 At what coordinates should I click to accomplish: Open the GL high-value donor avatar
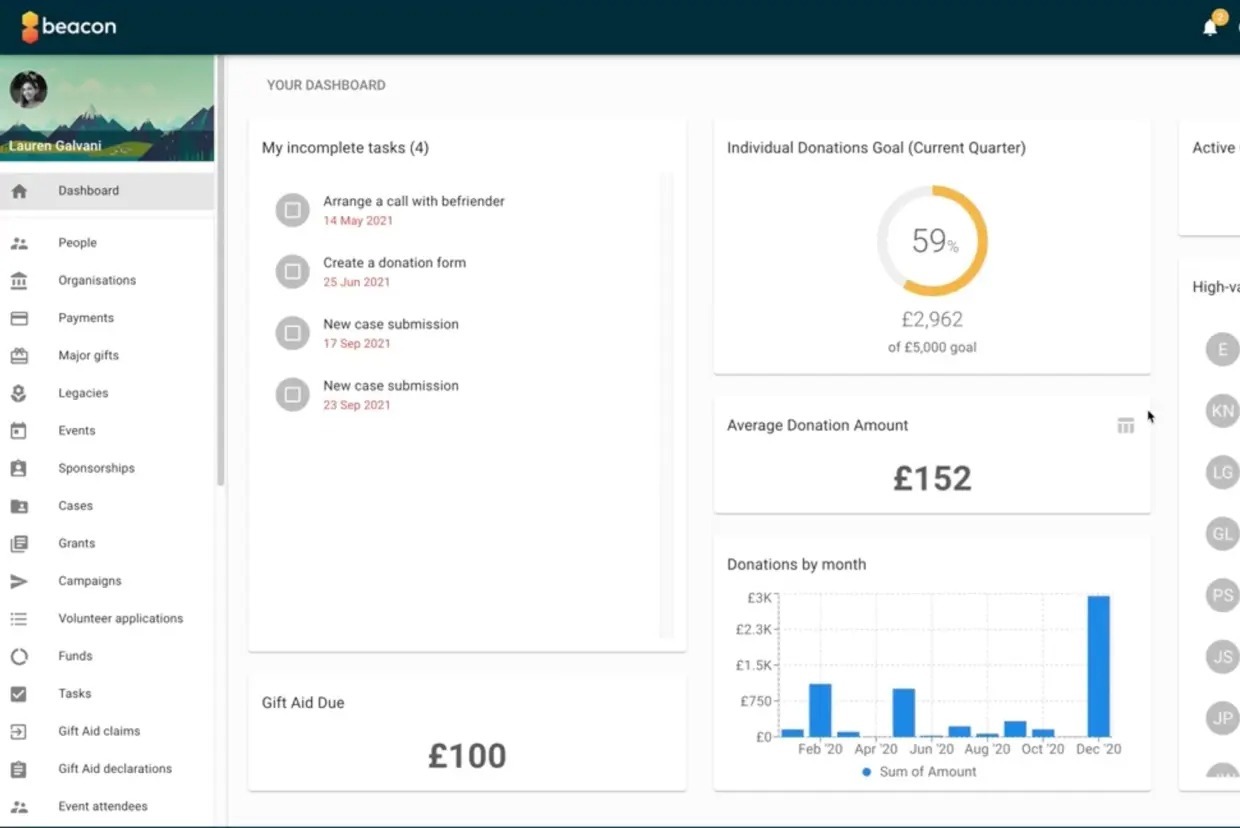coord(1222,534)
